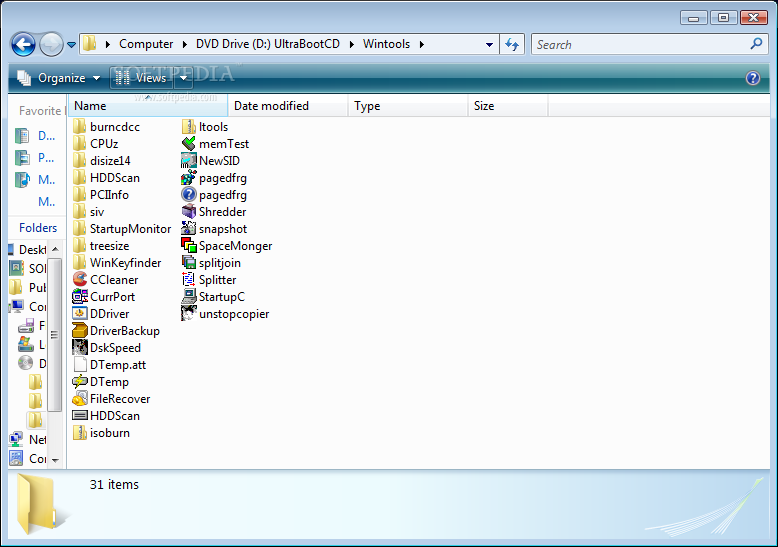Select the siv folder
Screen dimensions: 778x547
pos(88,211)
